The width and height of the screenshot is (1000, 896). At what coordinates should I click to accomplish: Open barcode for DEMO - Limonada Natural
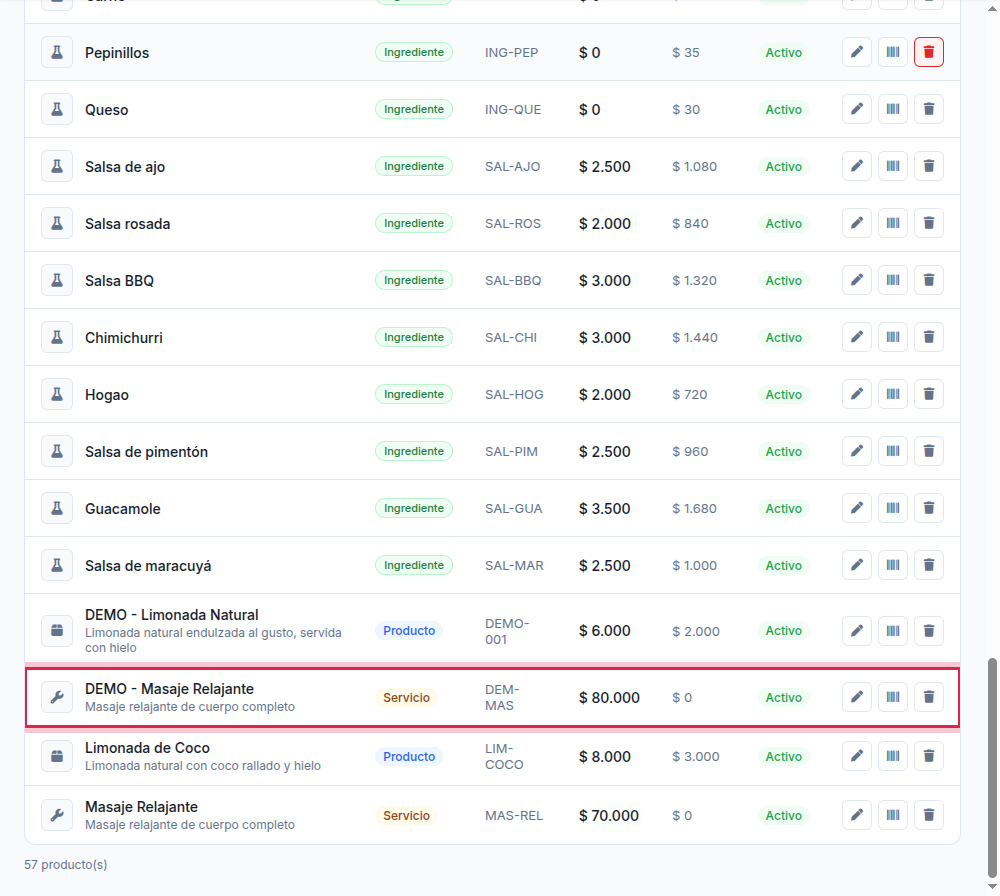pos(893,631)
